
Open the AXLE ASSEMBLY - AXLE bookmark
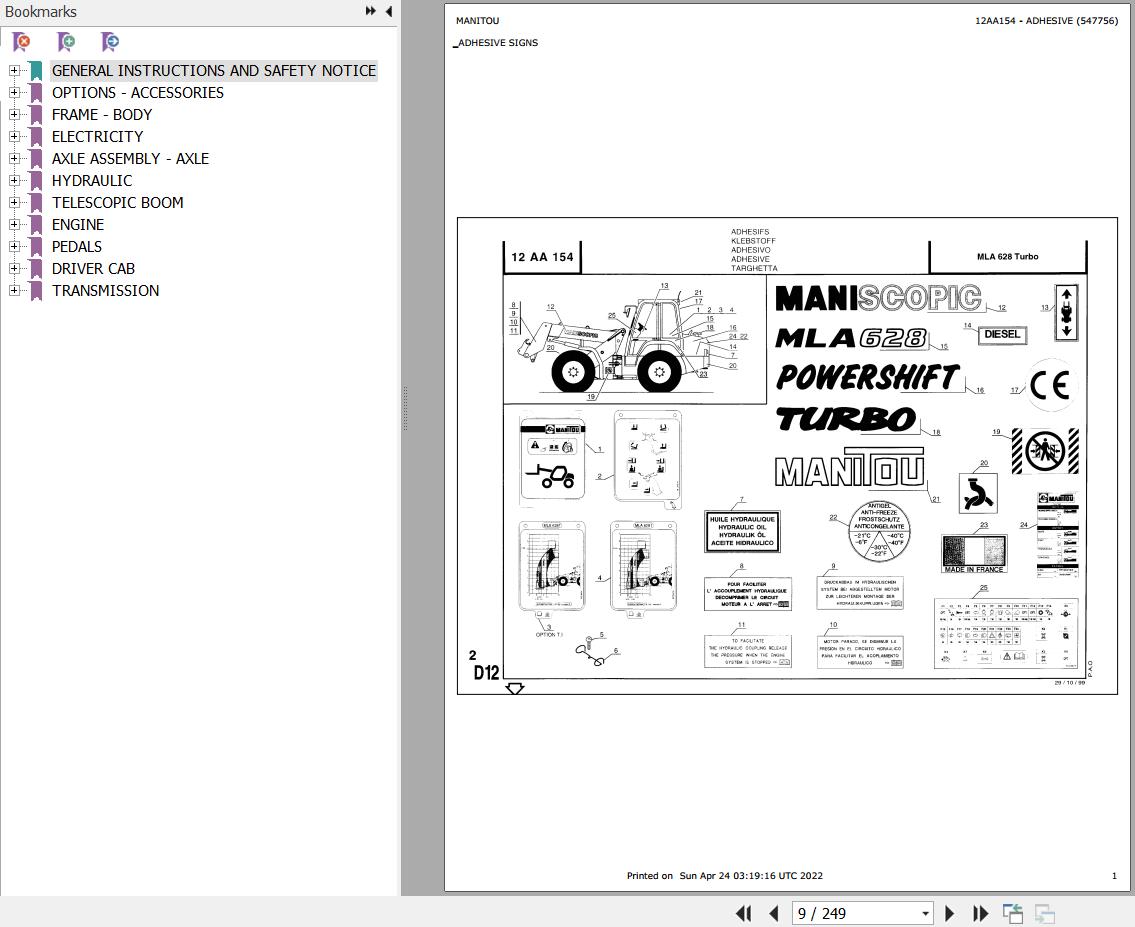130,158
